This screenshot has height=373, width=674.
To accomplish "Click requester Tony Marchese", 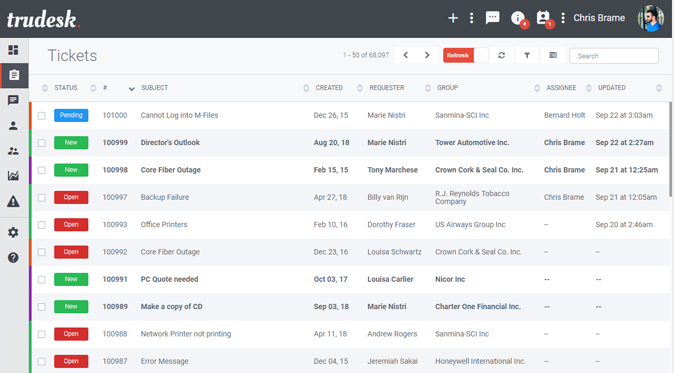I will [392, 170].
